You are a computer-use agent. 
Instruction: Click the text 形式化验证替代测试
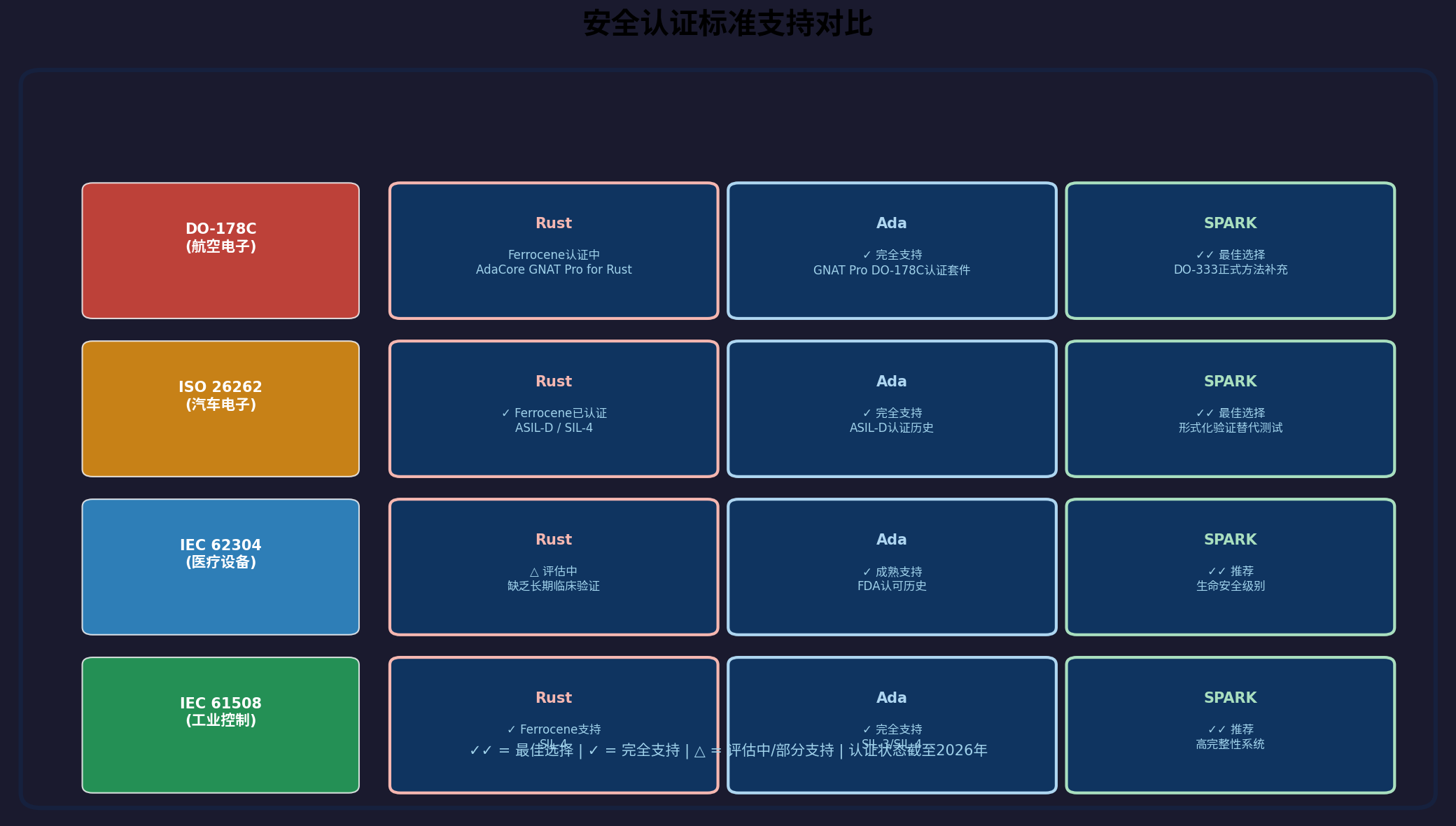click(1231, 428)
